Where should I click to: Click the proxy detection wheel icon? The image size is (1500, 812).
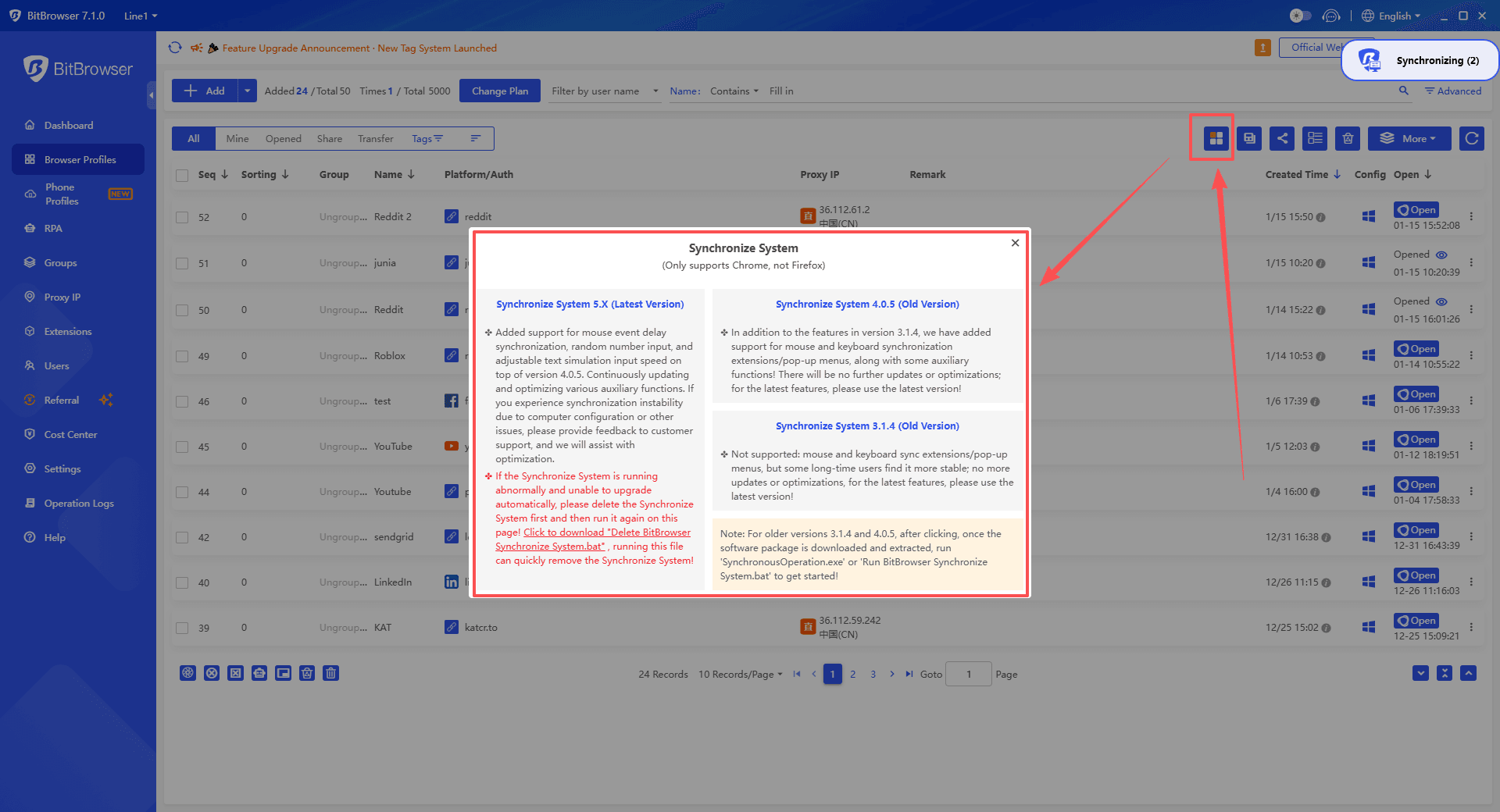(187, 673)
